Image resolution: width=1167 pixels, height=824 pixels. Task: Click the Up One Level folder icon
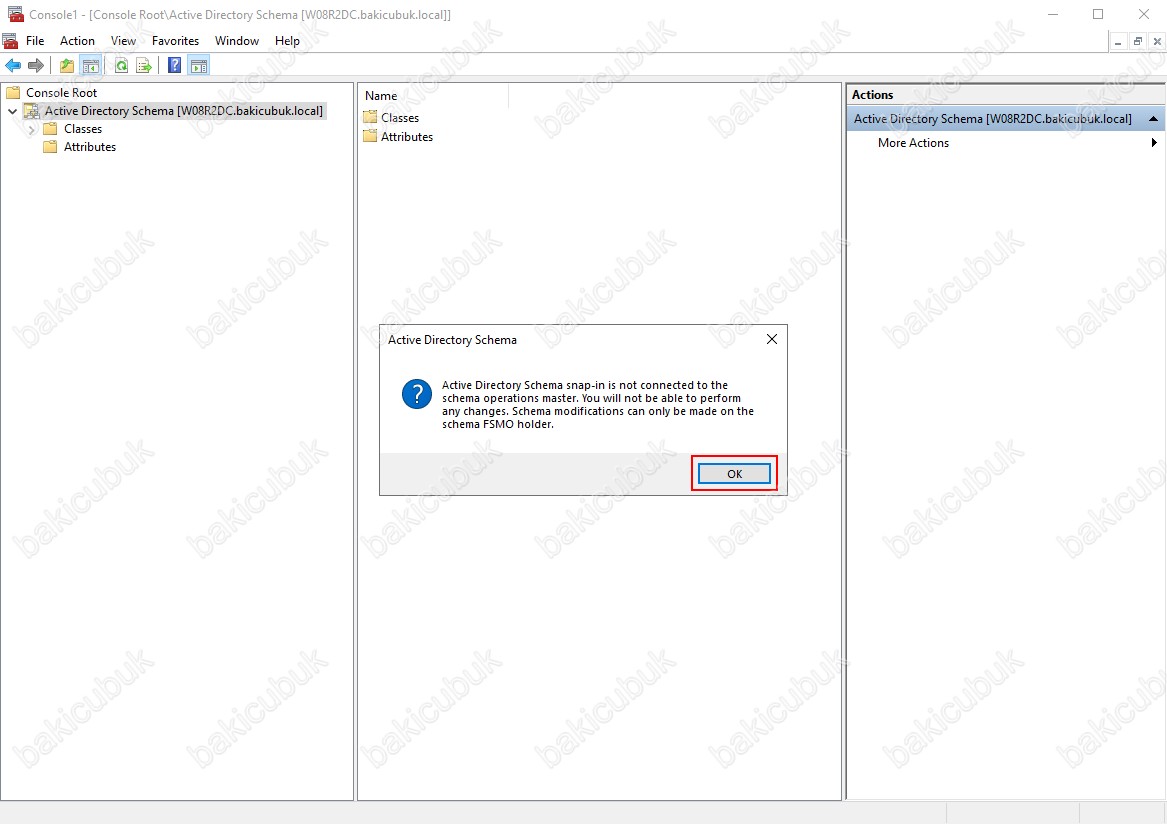(x=67, y=66)
